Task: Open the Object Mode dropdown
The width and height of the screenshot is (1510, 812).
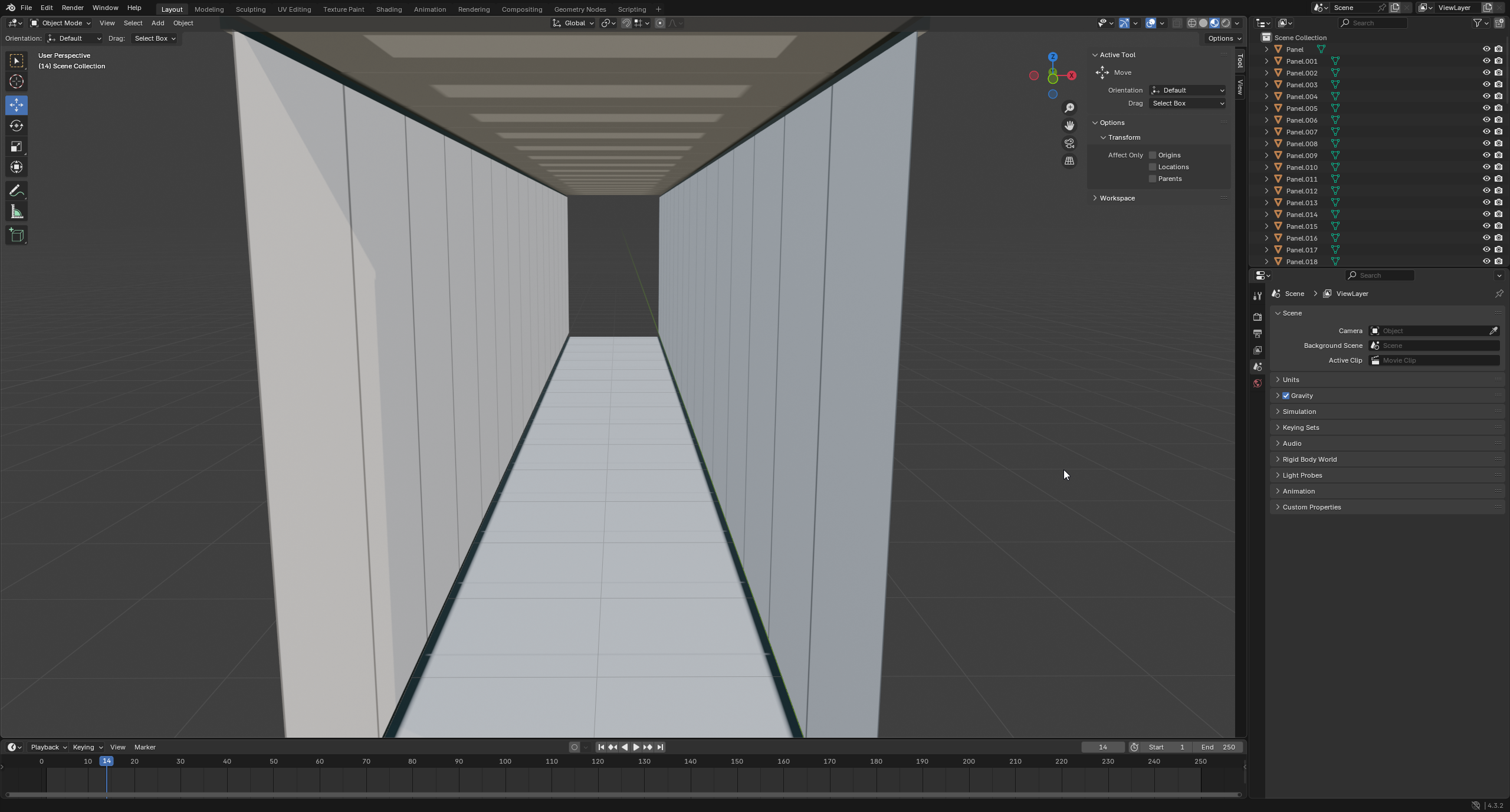Action: (61, 23)
